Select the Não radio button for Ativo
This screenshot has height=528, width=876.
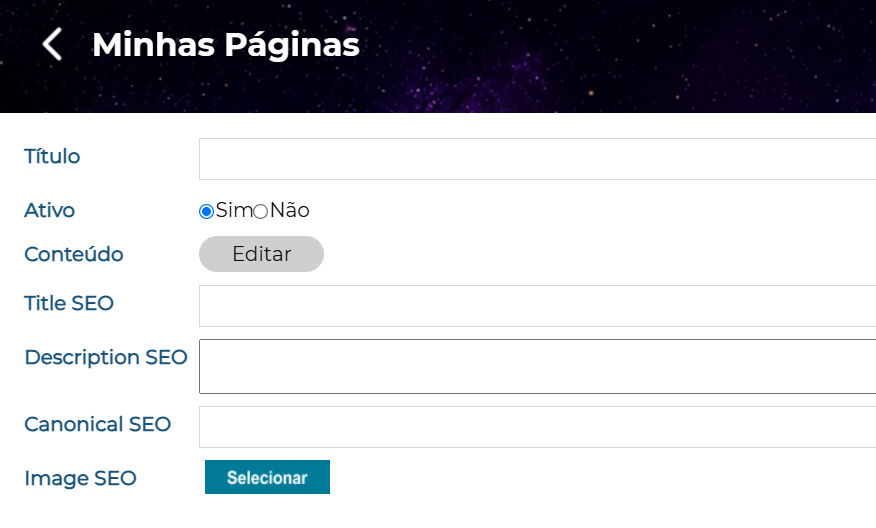click(260, 212)
